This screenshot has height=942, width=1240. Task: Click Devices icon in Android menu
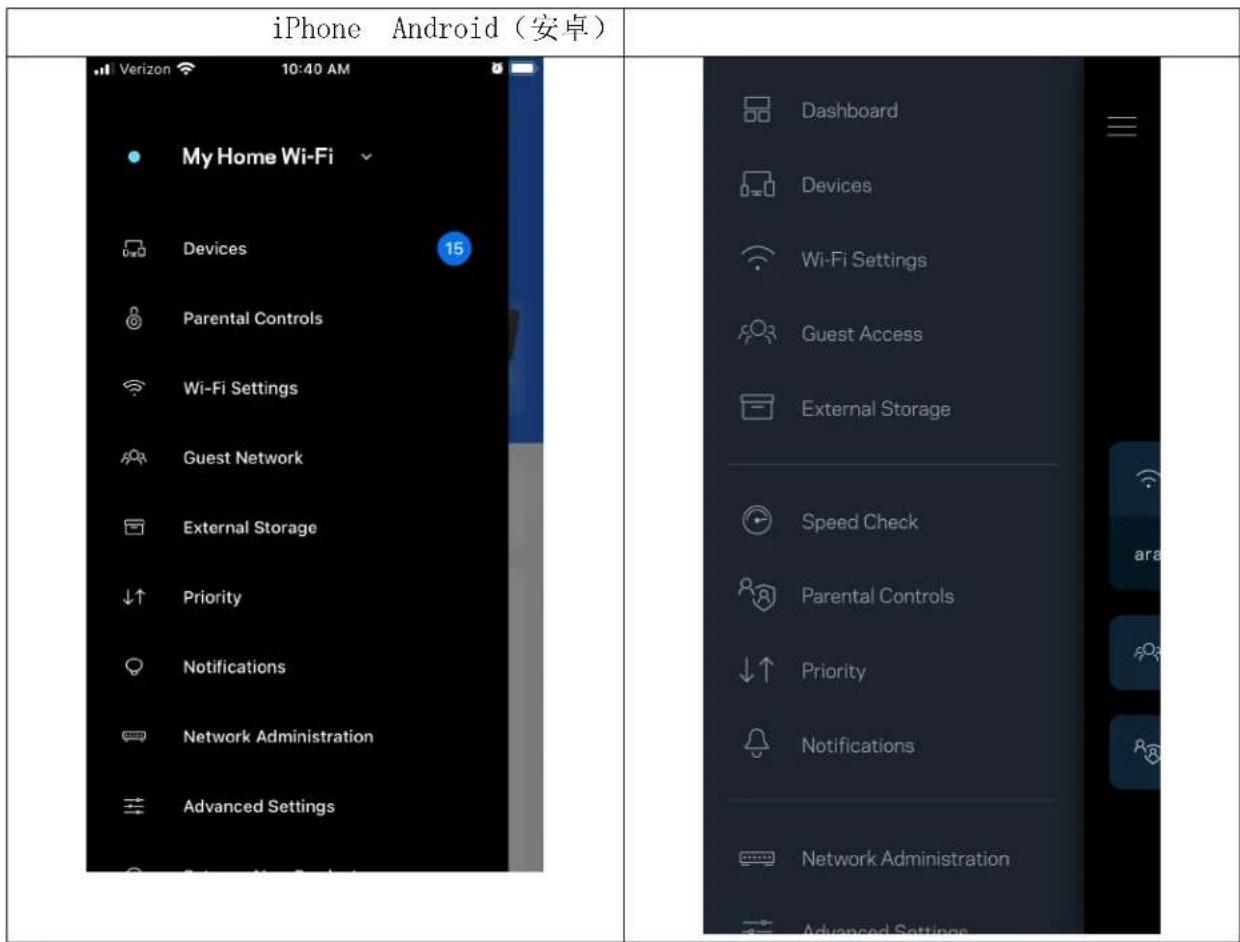[756, 185]
